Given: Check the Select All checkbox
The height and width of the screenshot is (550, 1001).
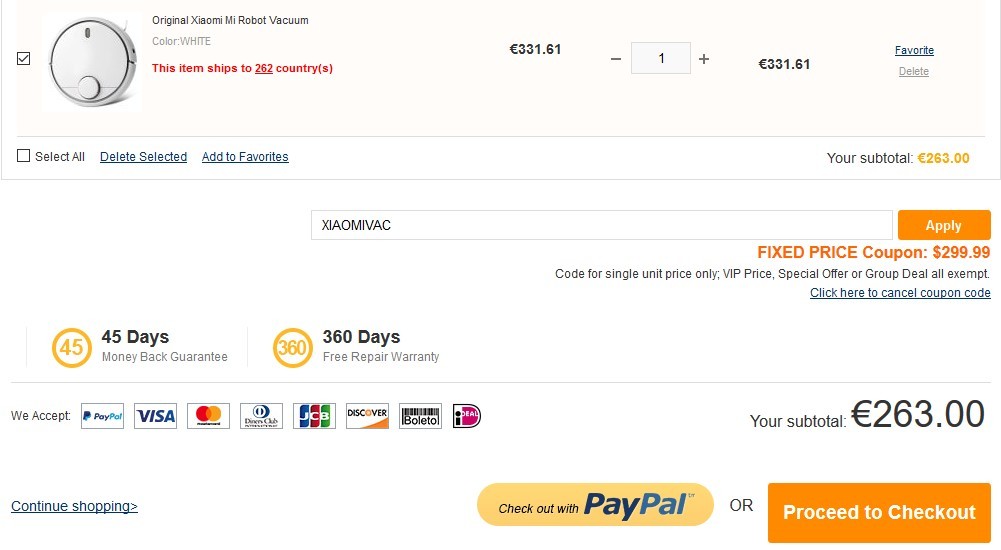Looking at the screenshot, I should (24, 156).
